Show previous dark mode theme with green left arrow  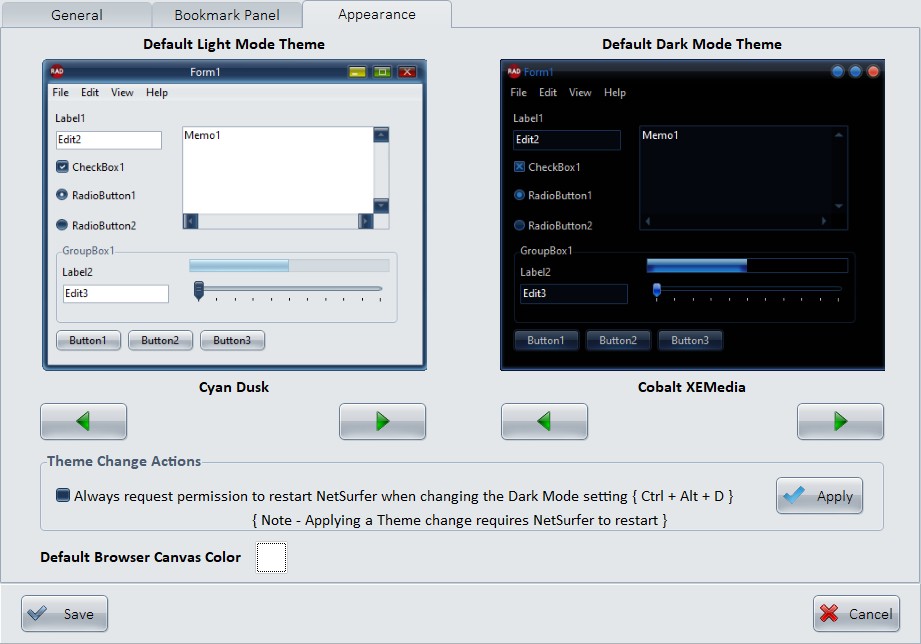pyautogui.click(x=544, y=422)
